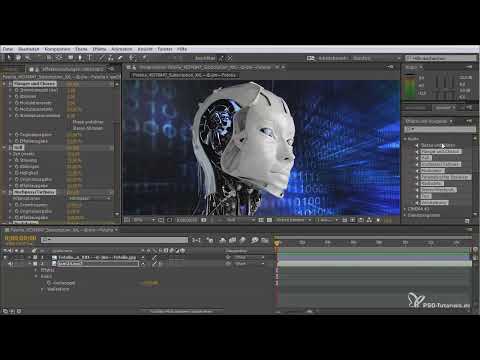This screenshot has height=360, width=480.
Task: Click the pixel aspect ratio correction icon
Action: (x=345, y=220)
